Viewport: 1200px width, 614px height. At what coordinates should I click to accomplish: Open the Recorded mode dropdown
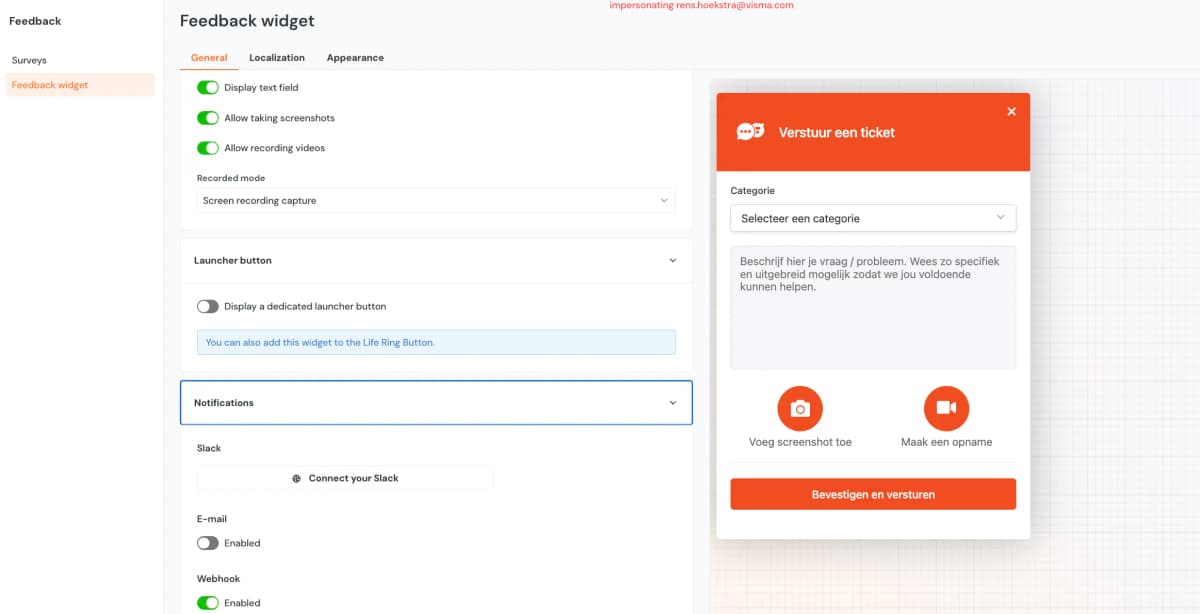[436, 201]
